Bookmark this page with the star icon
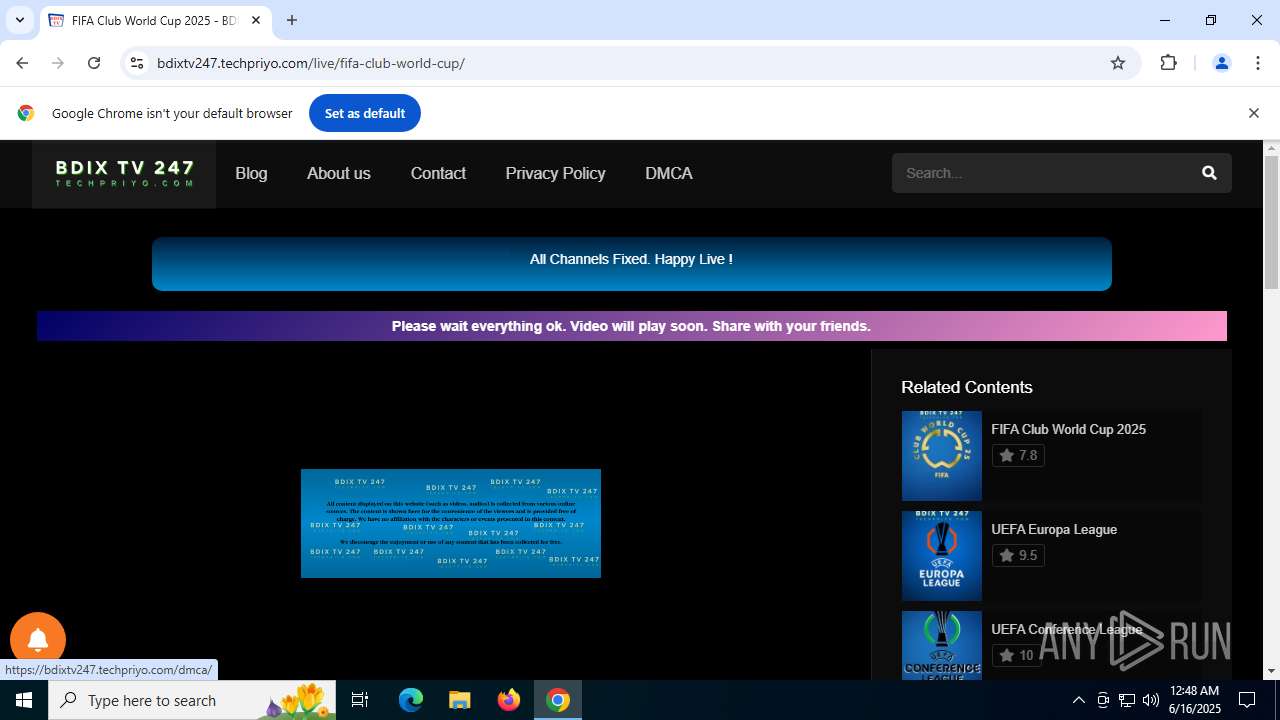The height and width of the screenshot is (720, 1280). 1118,63
